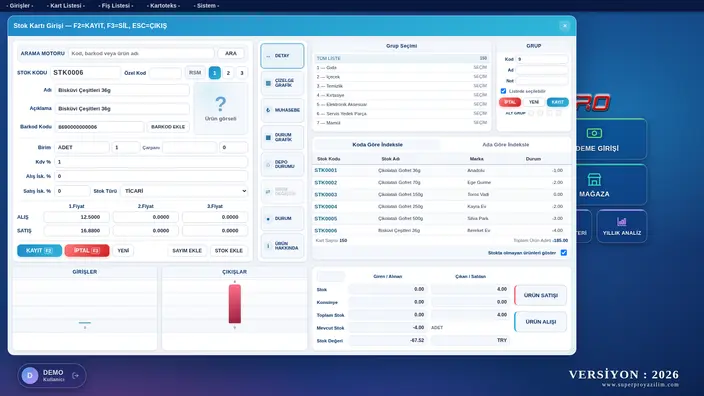Select group 5 — Elektronik Aksesuar row
Screen dimensions: 704x396
[x=401, y=104]
